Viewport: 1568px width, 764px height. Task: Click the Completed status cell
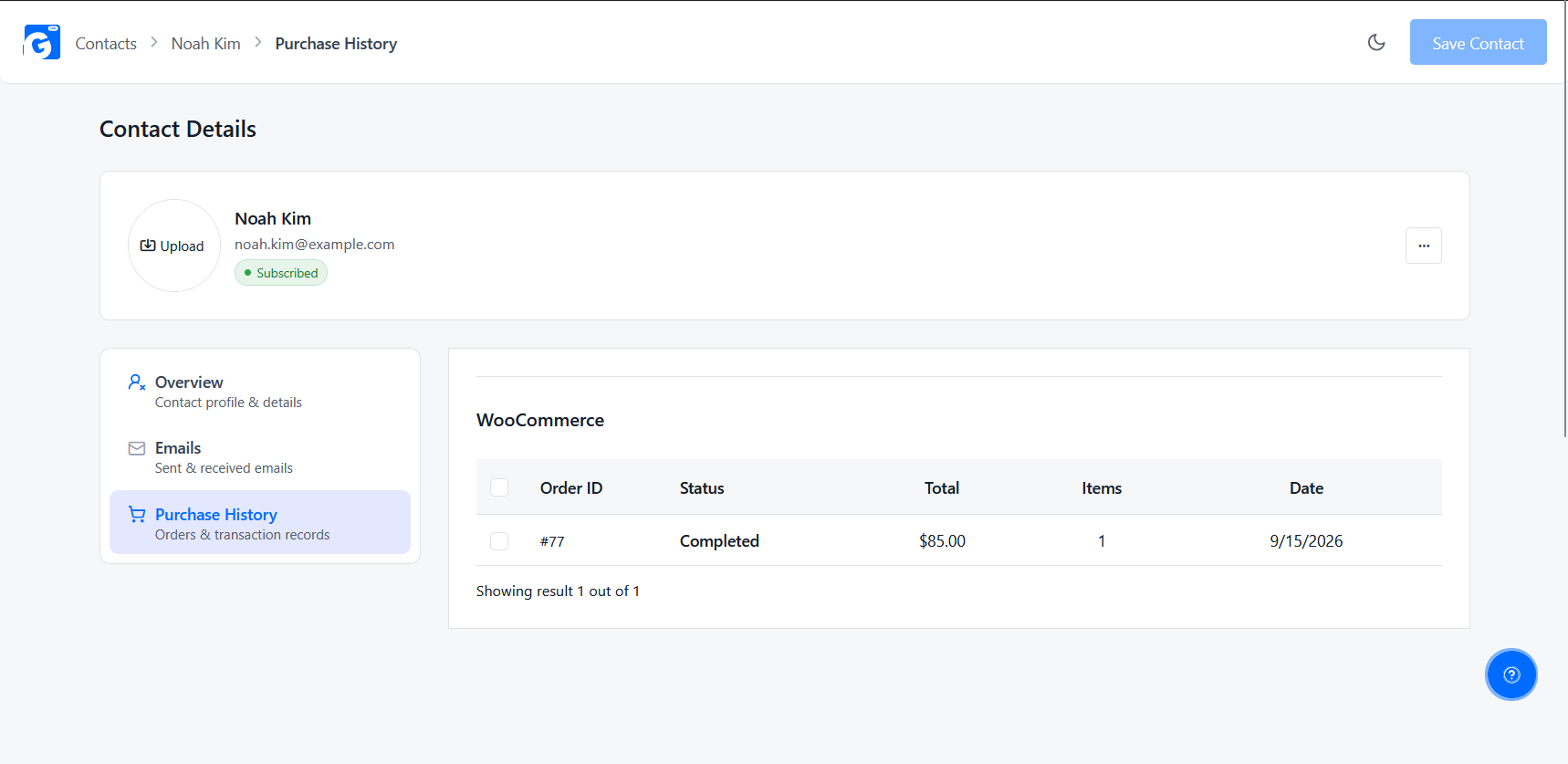(719, 541)
